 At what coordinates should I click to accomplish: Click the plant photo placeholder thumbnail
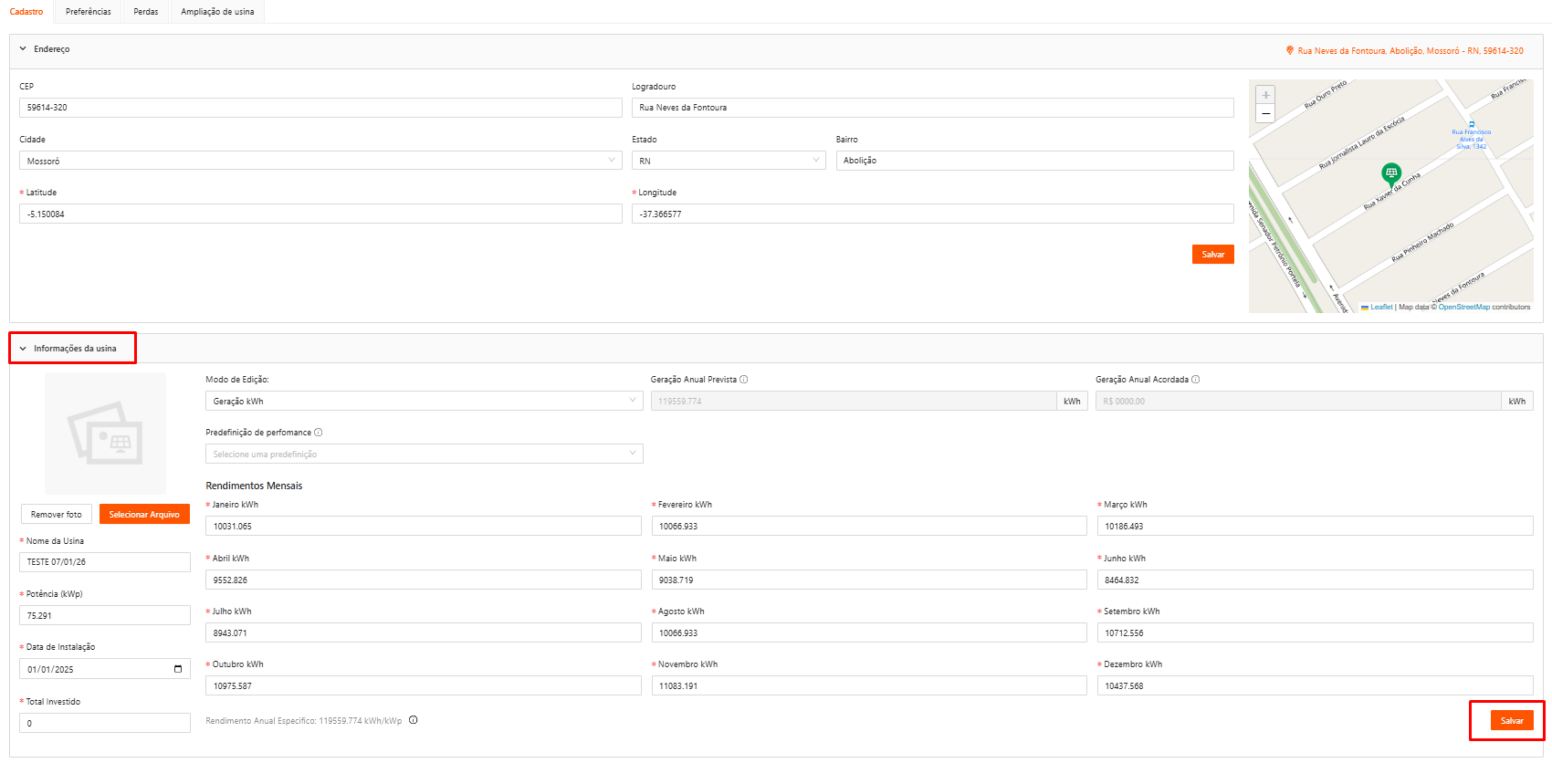[x=106, y=433]
